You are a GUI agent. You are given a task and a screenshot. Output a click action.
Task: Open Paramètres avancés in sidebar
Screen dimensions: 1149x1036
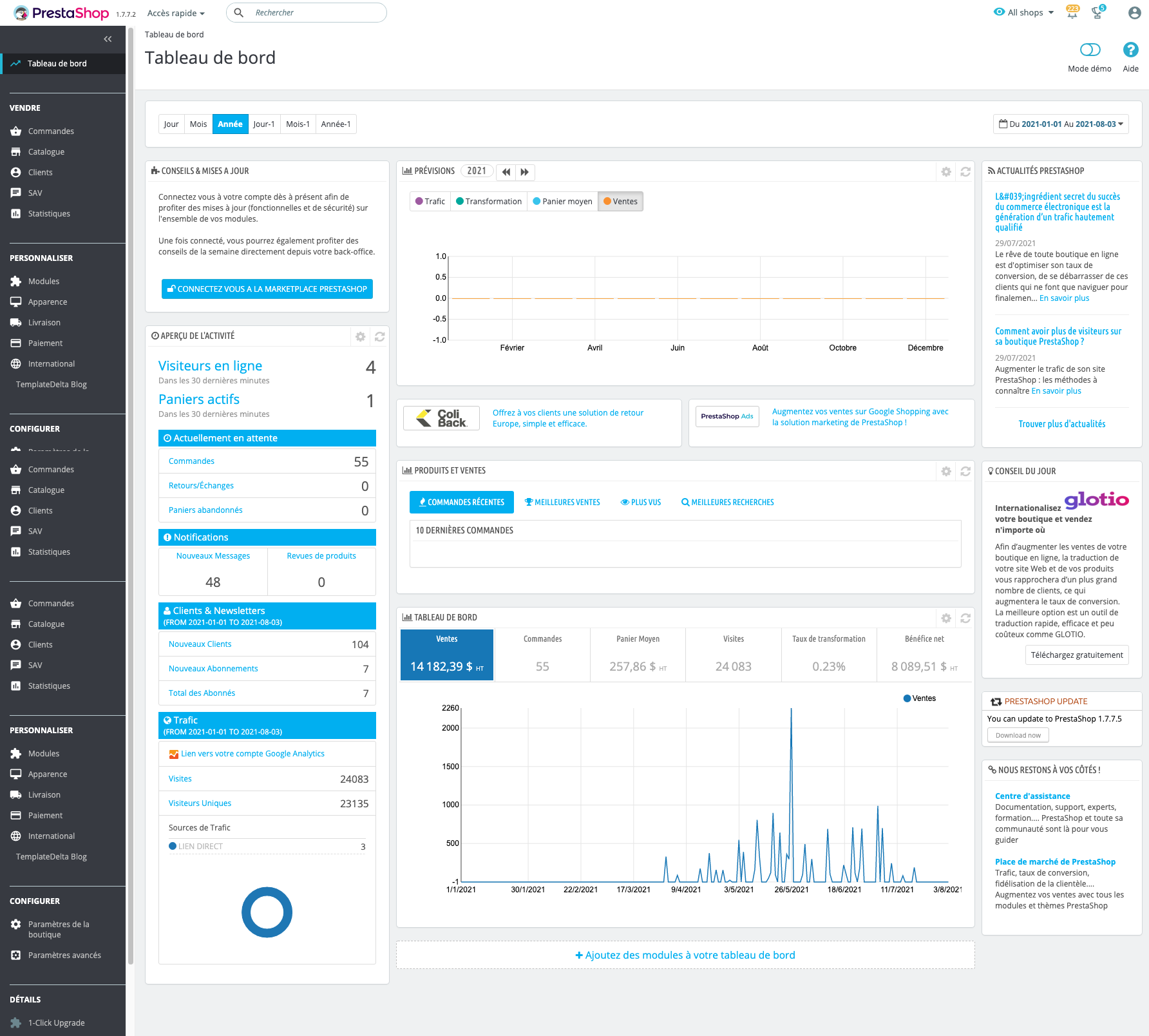(x=64, y=955)
